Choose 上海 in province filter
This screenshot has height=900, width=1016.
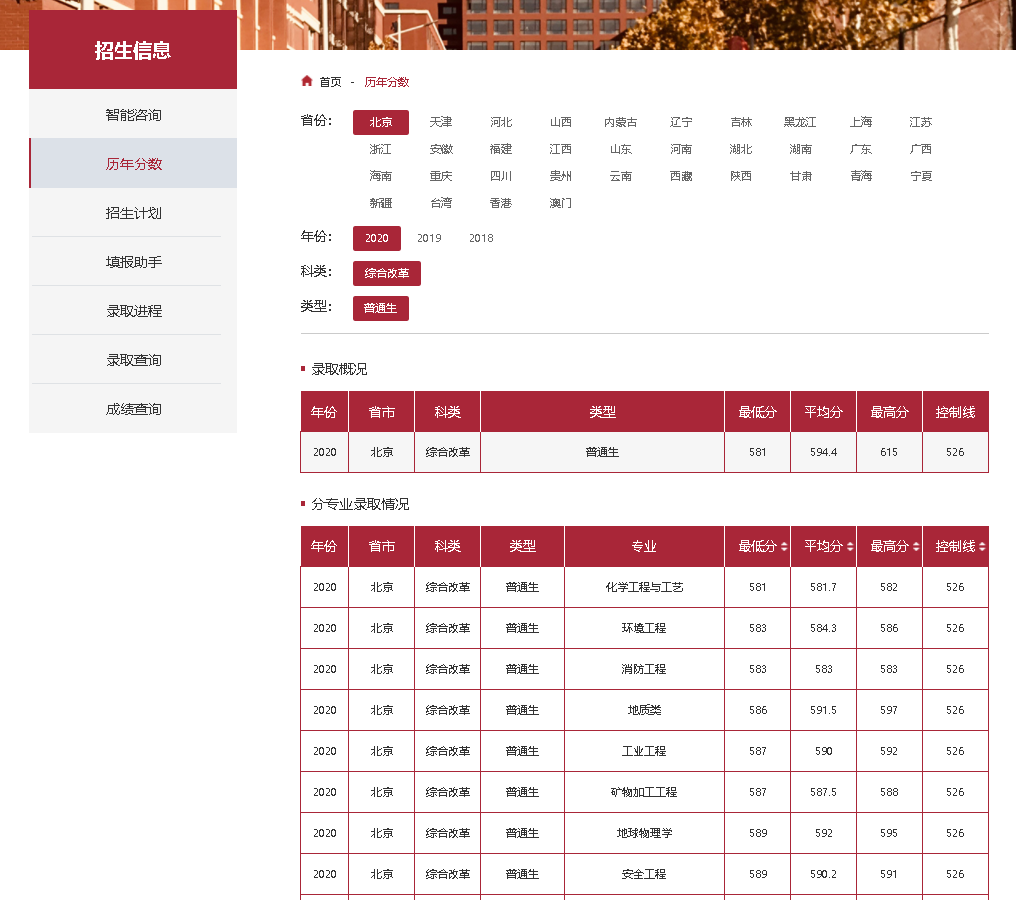861,122
